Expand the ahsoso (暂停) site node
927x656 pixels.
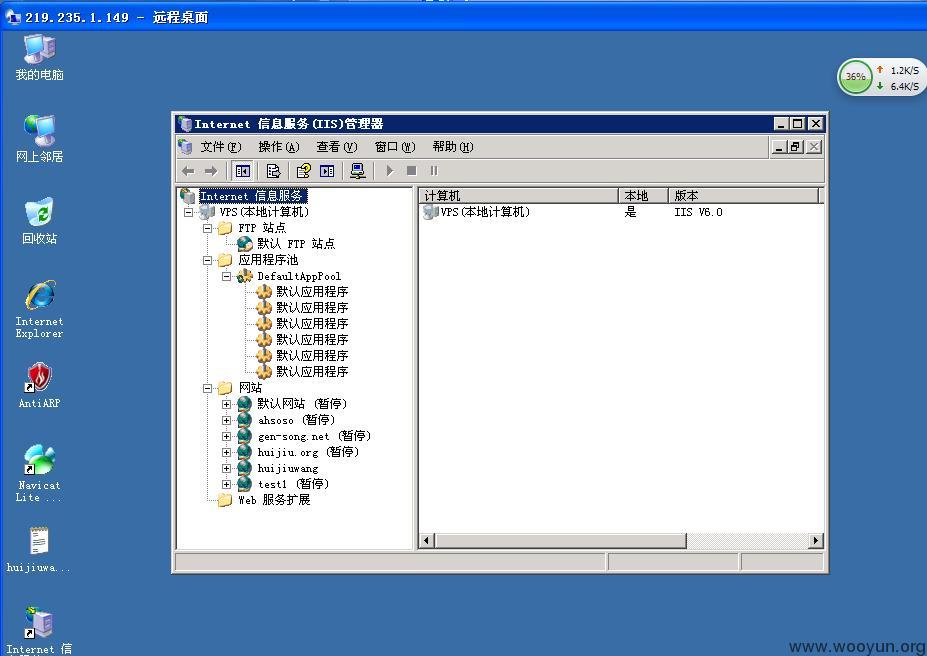tap(226, 420)
